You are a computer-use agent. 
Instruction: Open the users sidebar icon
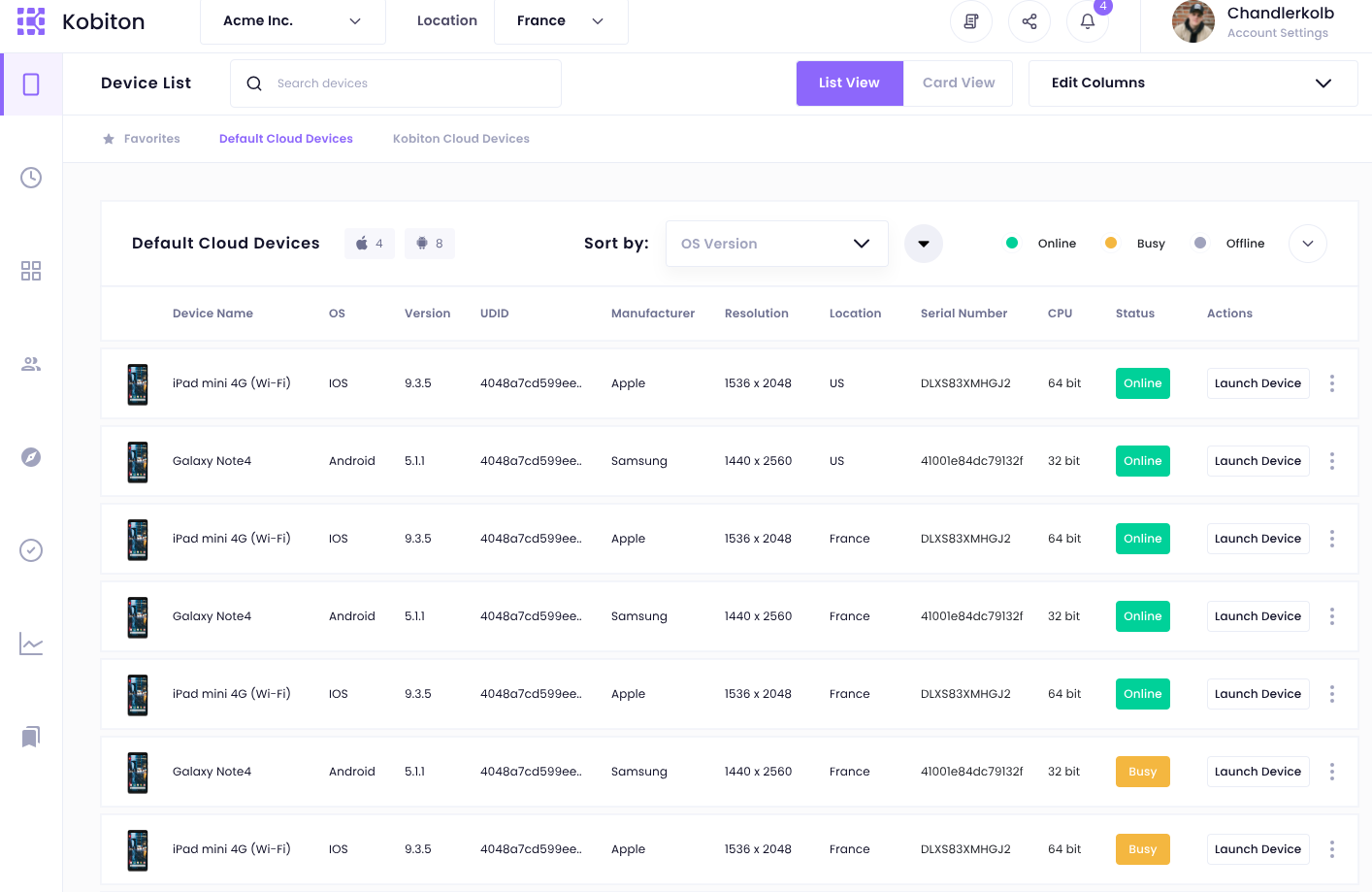[x=31, y=364]
